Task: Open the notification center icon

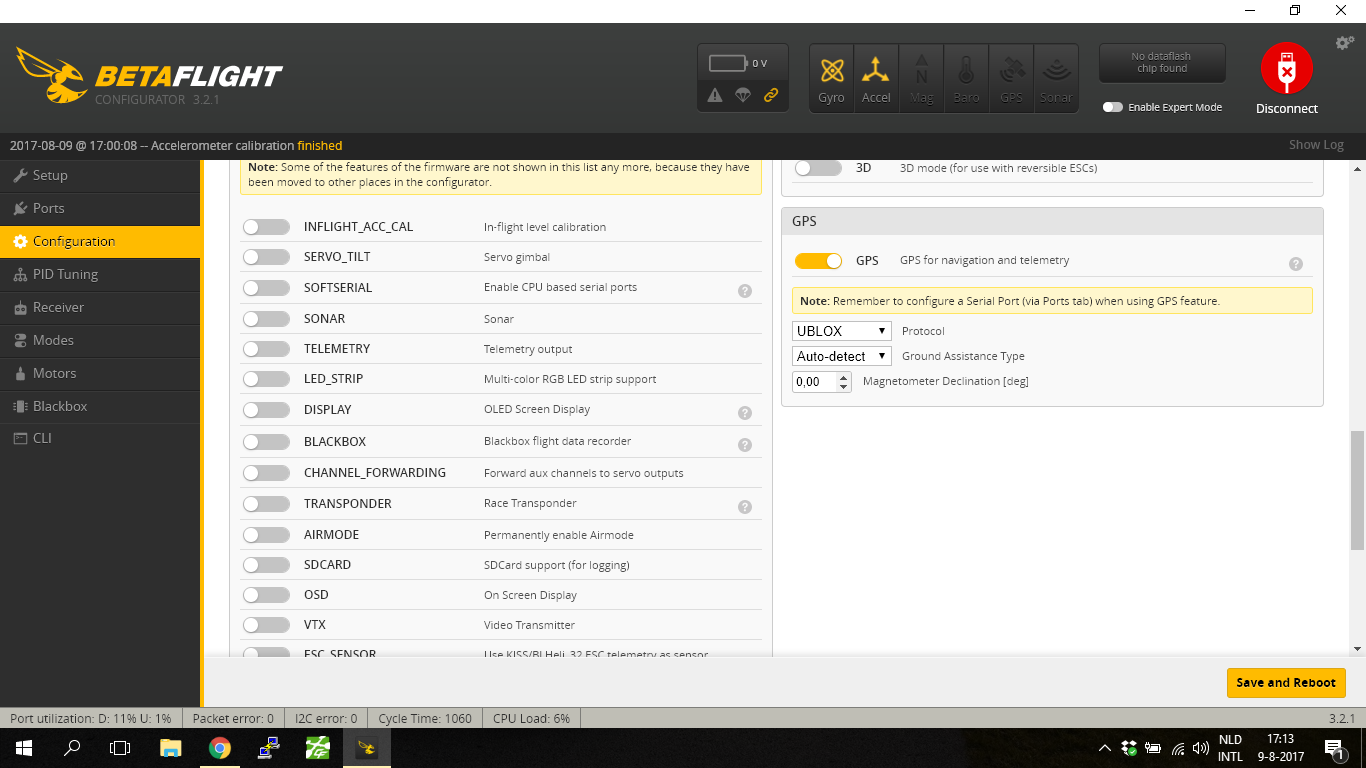Action: (1333, 748)
